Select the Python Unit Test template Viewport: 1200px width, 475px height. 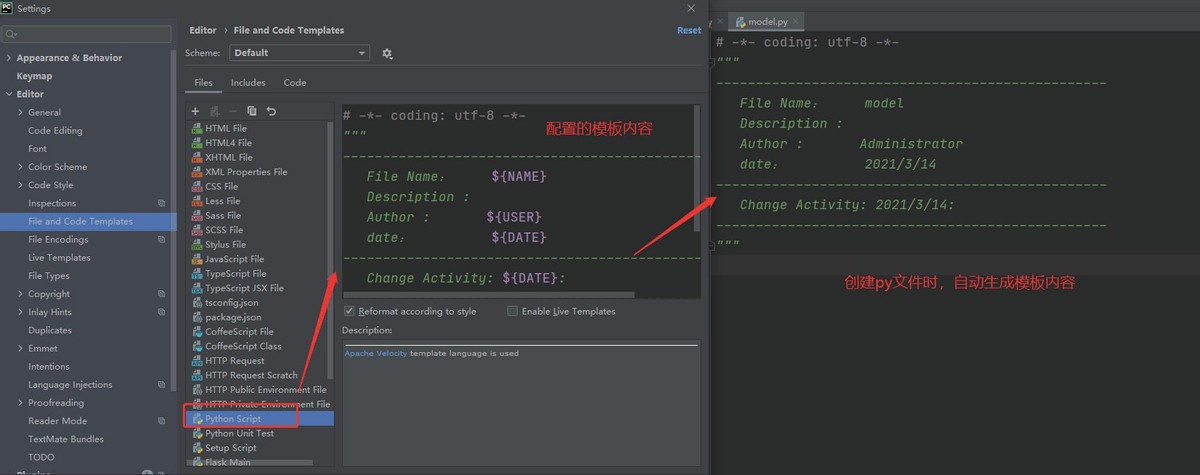[x=239, y=434]
